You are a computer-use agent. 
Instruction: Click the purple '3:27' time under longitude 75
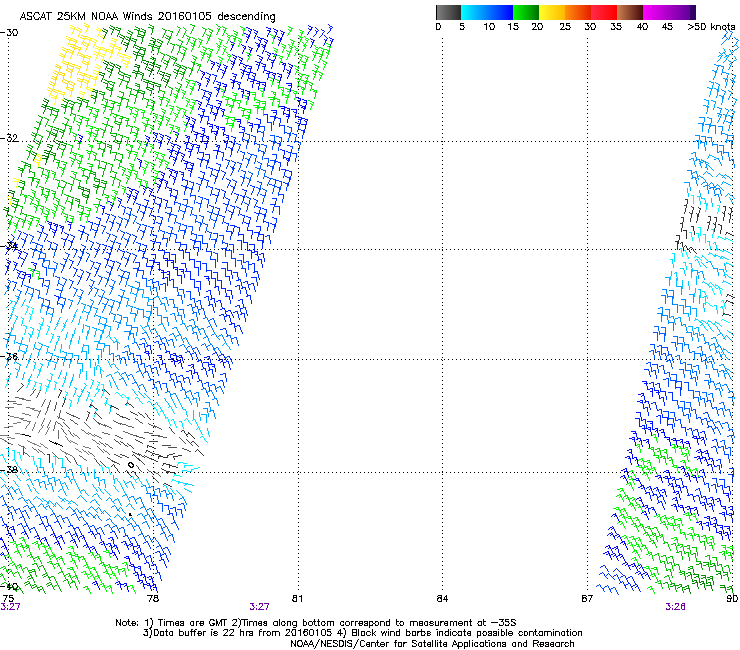[10, 607]
